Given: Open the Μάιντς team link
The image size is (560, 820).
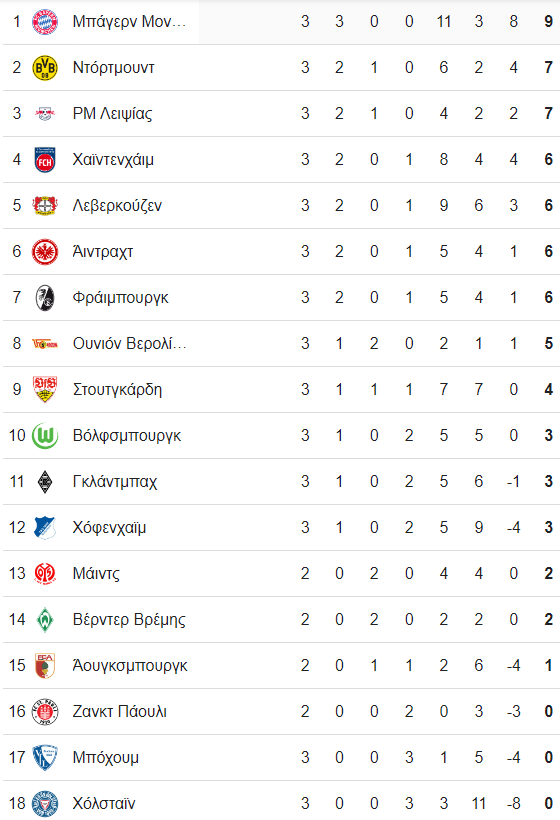Looking at the screenshot, I should pyautogui.click(x=96, y=574).
